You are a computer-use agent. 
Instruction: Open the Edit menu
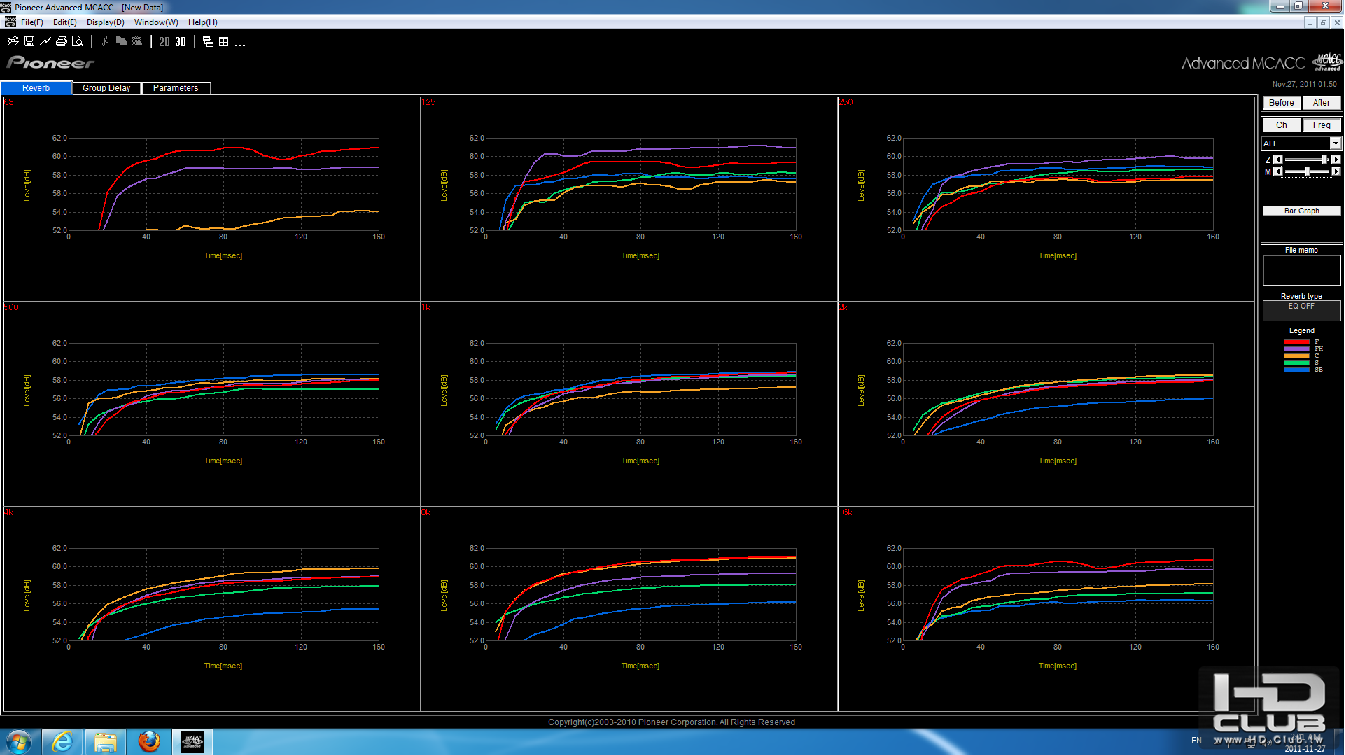65,21
